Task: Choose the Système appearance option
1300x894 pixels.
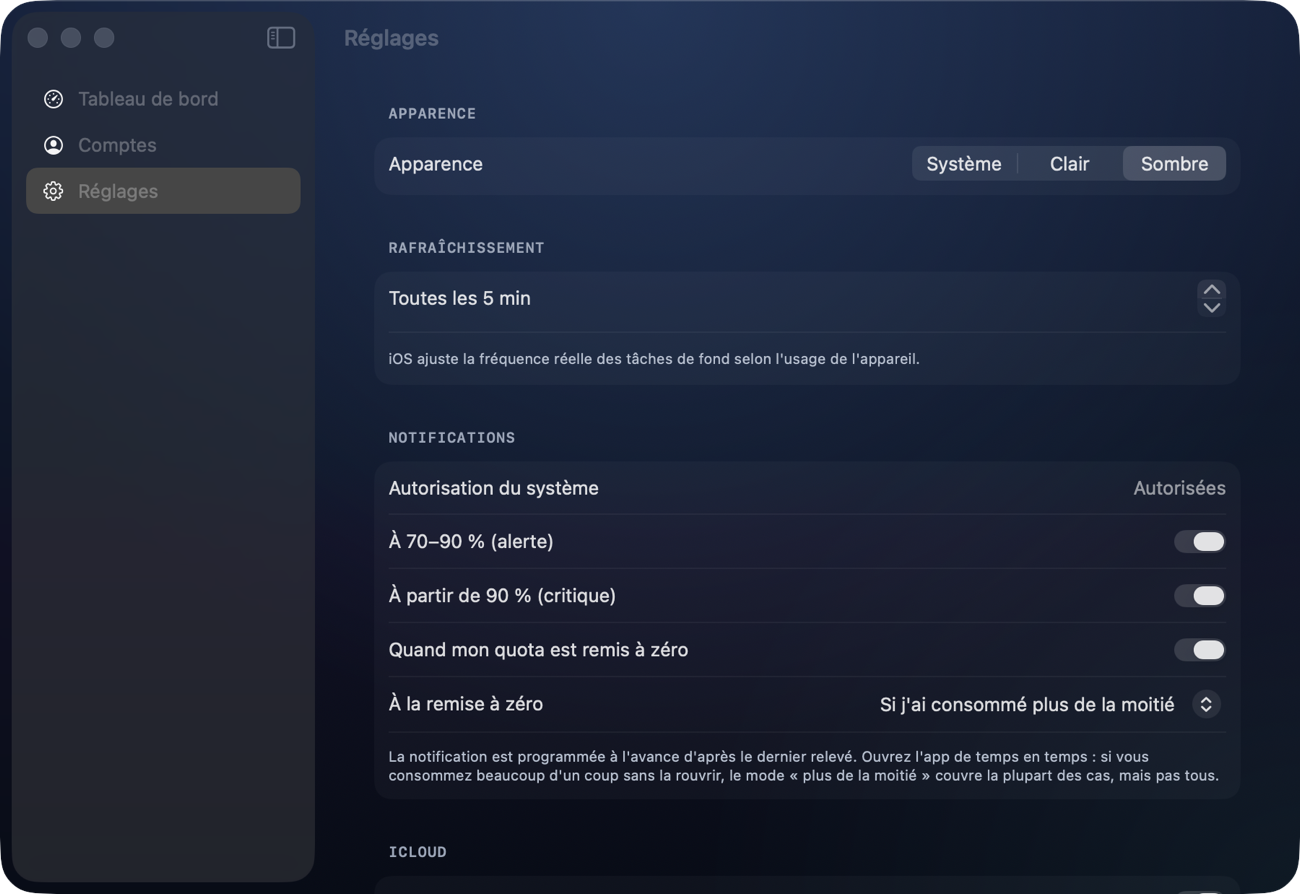Action: tap(964, 164)
